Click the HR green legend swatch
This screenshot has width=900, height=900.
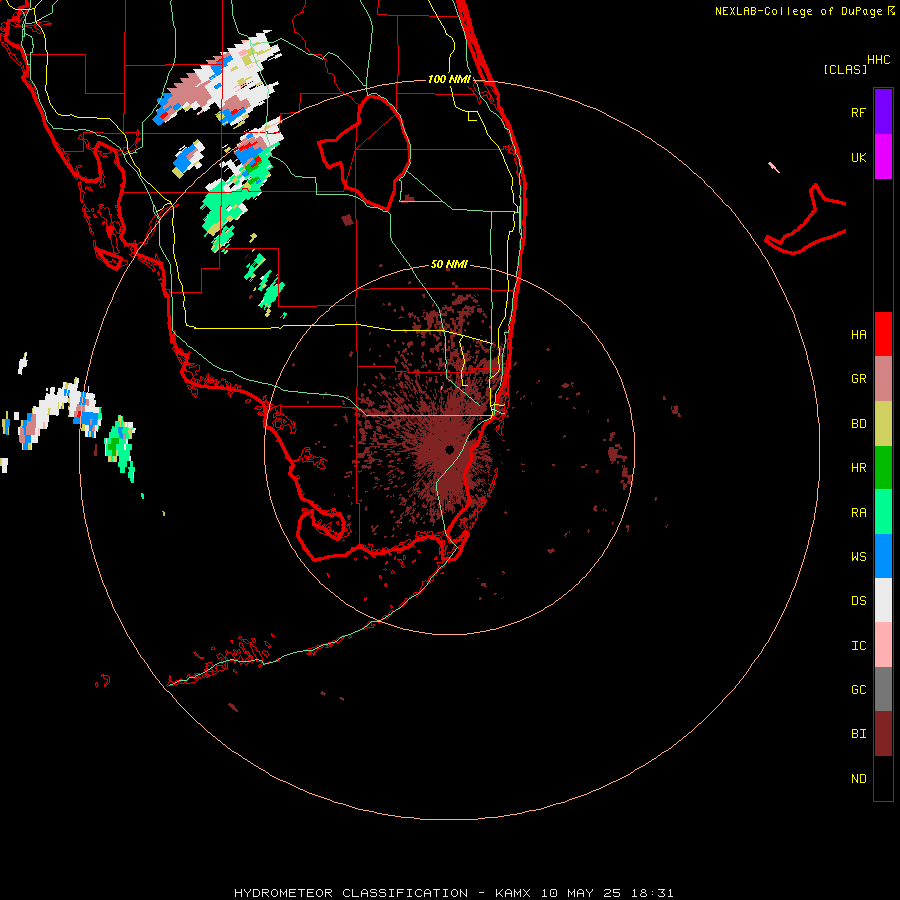(x=883, y=468)
